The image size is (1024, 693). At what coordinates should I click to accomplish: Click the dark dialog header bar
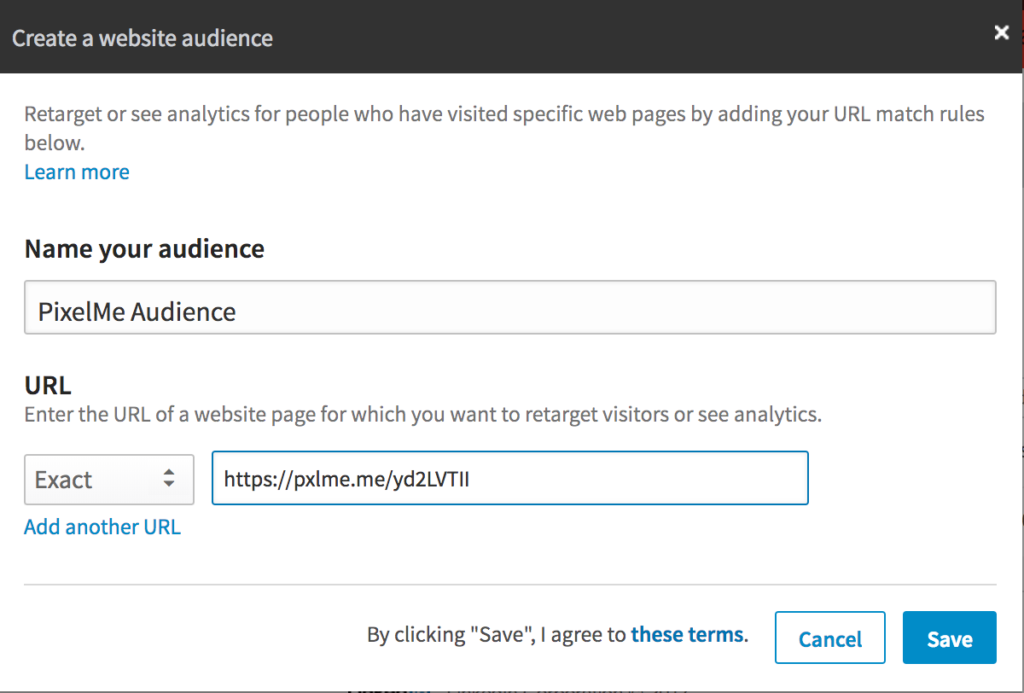tap(600, 38)
